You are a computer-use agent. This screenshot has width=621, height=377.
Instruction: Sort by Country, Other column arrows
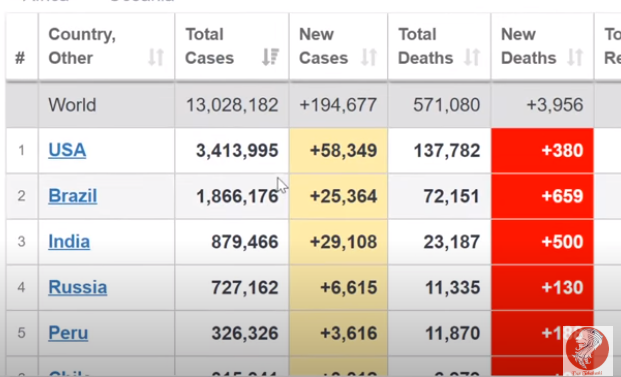[156, 57]
